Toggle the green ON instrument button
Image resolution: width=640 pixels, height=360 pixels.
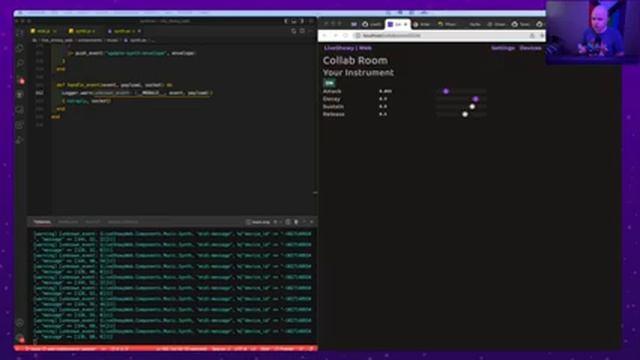[329, 83]
